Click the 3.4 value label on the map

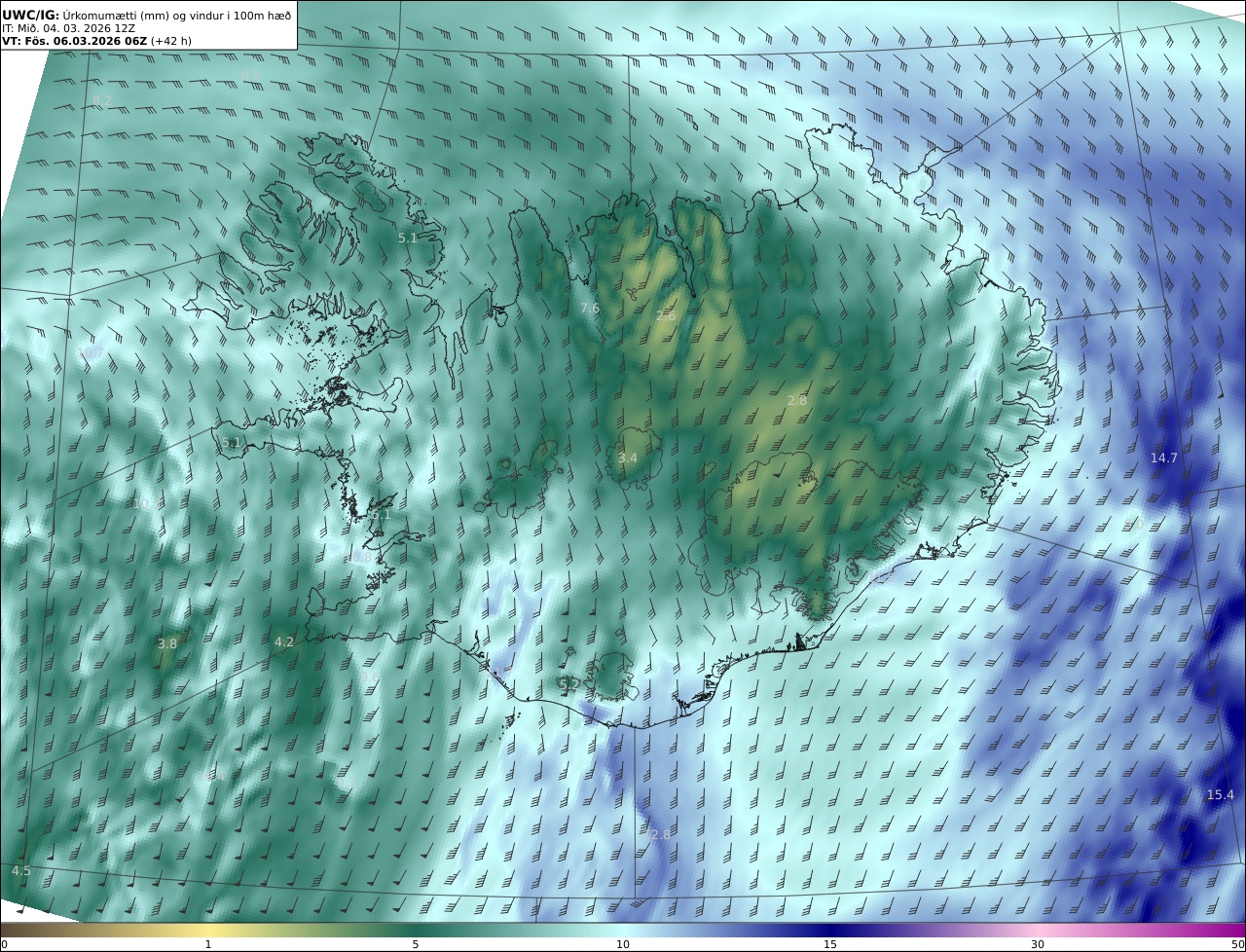628,458
